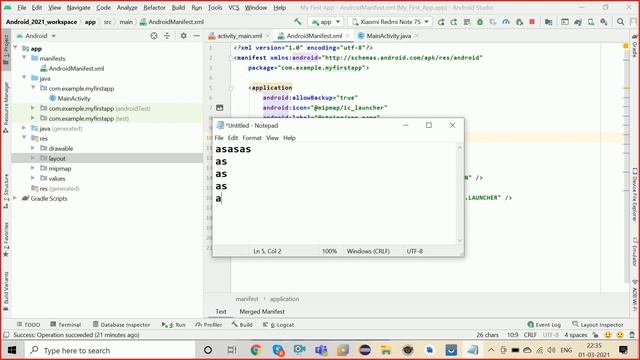Open the Event Log panel
The width and height of the screenshot is (640, 360).
click(544, 324)
